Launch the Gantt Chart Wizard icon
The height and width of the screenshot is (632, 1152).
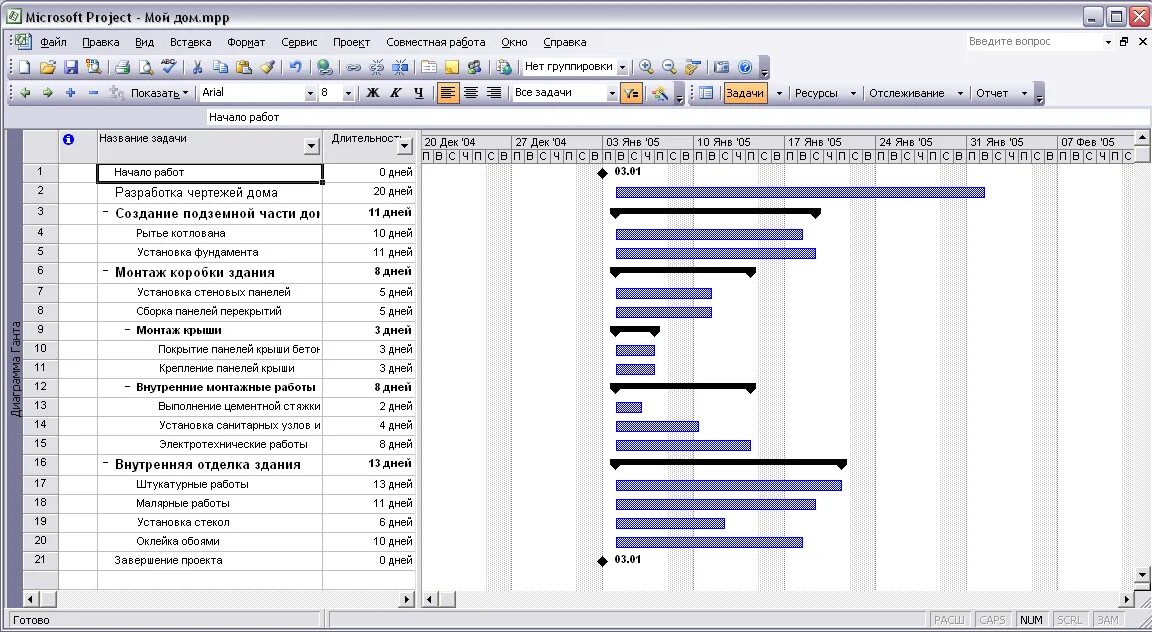tap(659, 93)
